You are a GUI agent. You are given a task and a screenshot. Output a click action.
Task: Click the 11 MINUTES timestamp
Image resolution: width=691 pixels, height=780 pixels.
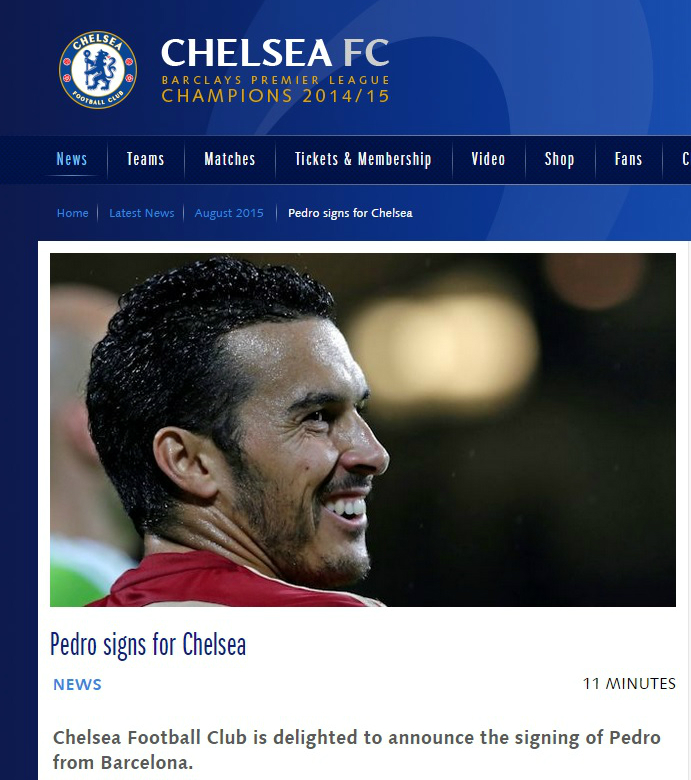(629, 684)
